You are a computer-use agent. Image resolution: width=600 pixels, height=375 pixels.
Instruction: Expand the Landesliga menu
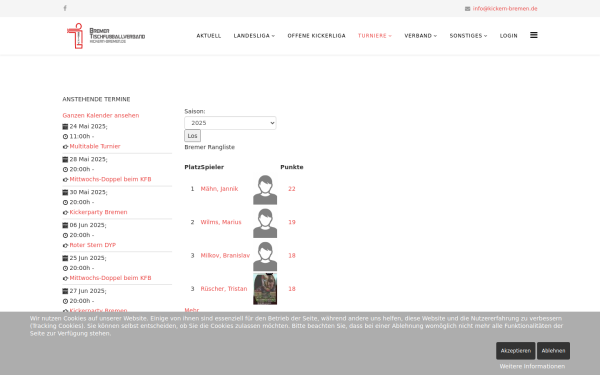tap(254, 36)
